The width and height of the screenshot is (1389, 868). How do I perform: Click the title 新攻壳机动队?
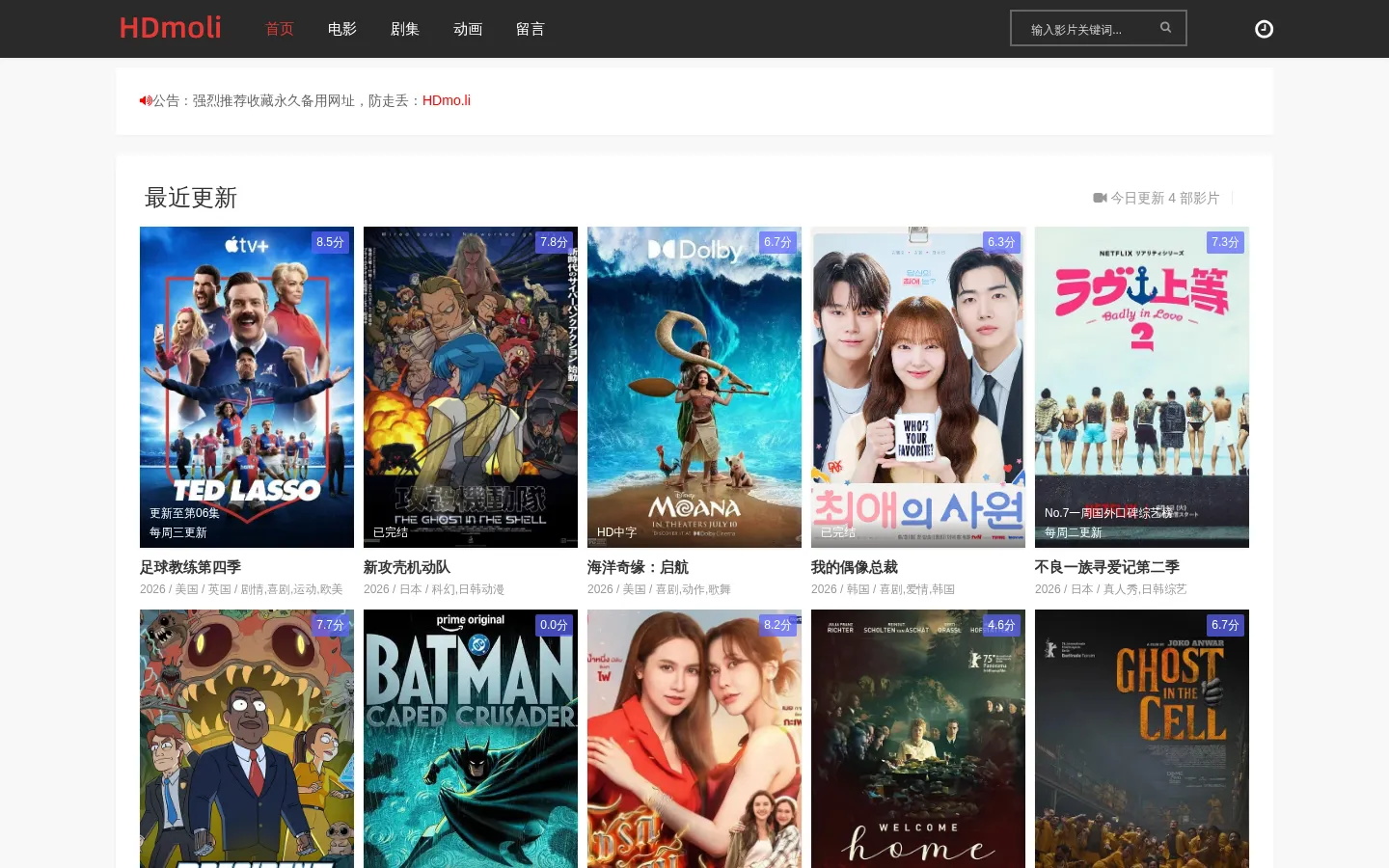pos(407,567)
